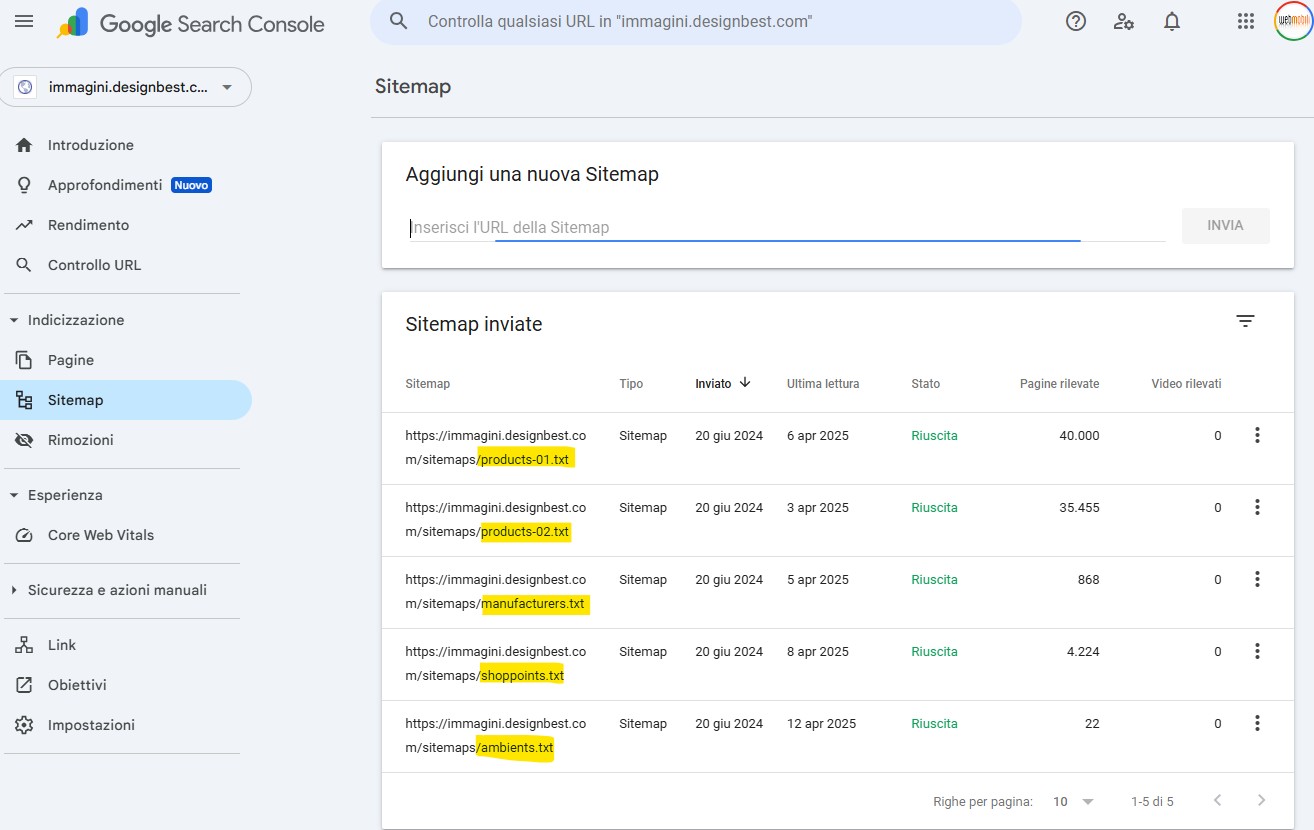Screen dimensions: 1314x830
Task: Open more options for ambients.txt sitemap
Action: click(x=1257, y=723)
